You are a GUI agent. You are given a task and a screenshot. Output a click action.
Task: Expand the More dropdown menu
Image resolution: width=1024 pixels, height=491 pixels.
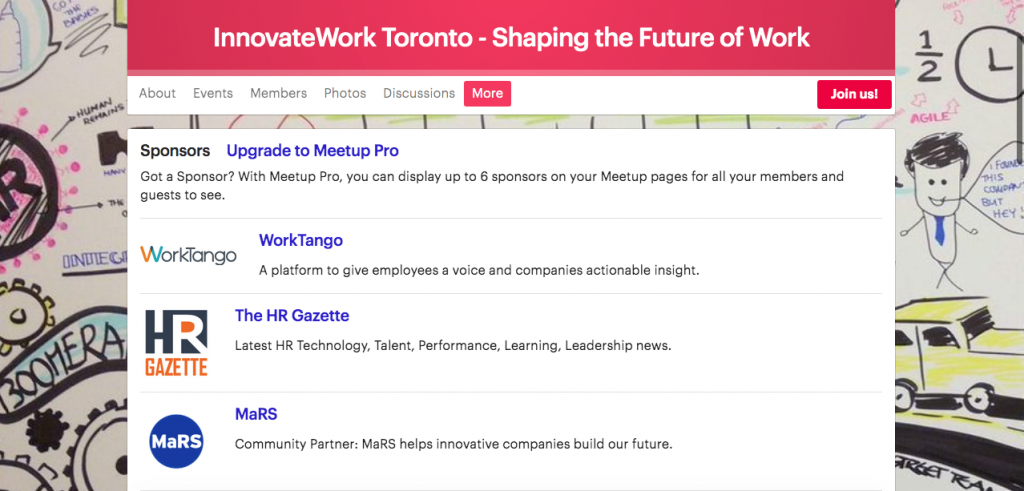487,93
